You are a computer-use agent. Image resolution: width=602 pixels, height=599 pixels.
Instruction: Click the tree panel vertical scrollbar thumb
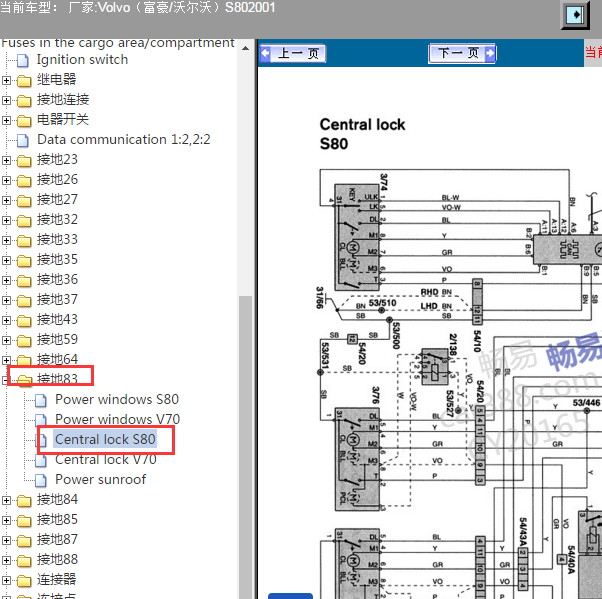coord(245,447)
